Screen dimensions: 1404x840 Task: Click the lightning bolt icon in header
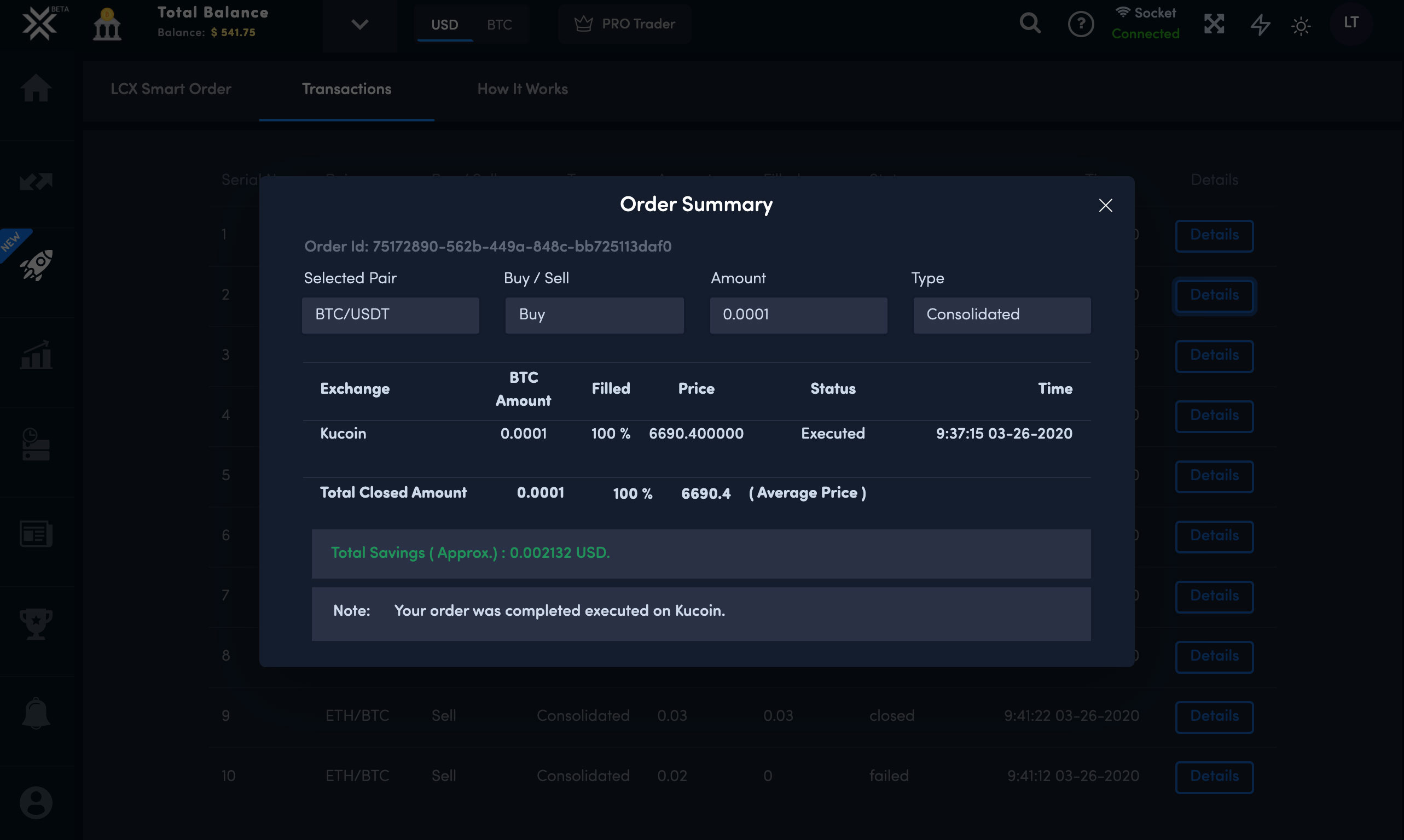(1260, 25)
